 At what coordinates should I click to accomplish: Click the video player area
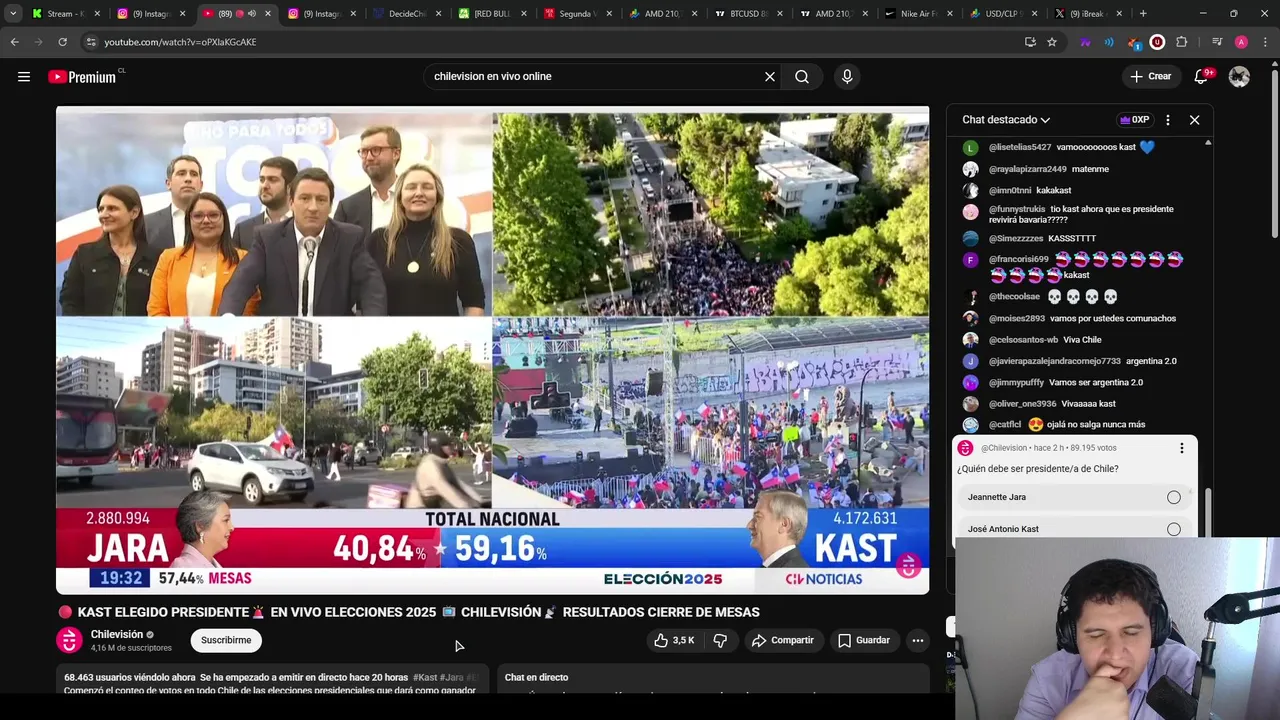click(492, 350)
